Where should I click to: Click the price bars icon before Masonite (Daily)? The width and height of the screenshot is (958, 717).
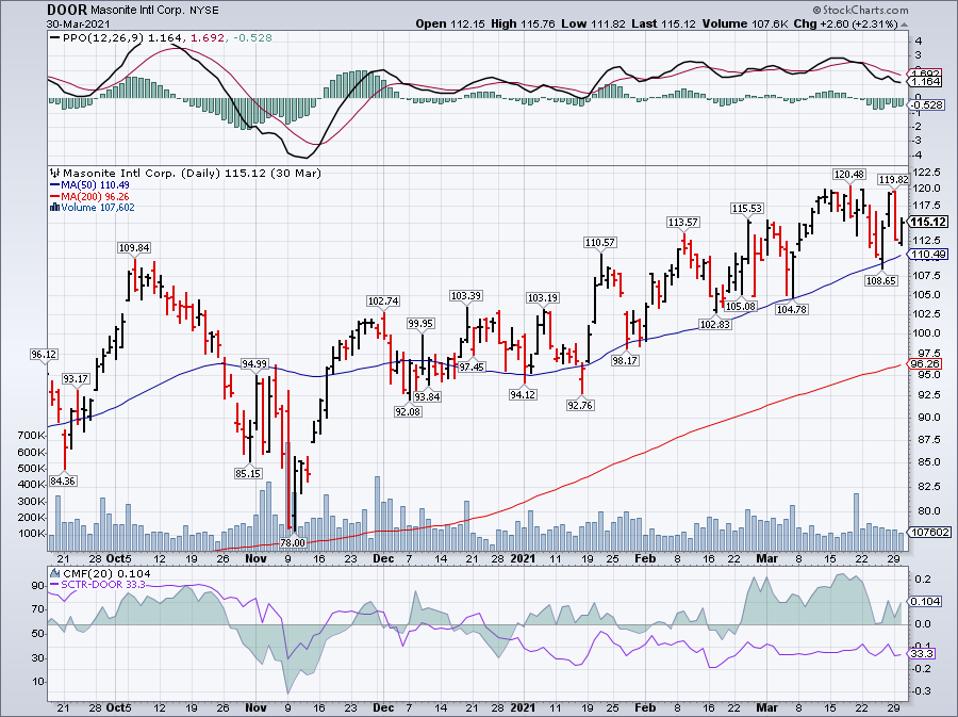pyautogui.click(x=55, y=173)
